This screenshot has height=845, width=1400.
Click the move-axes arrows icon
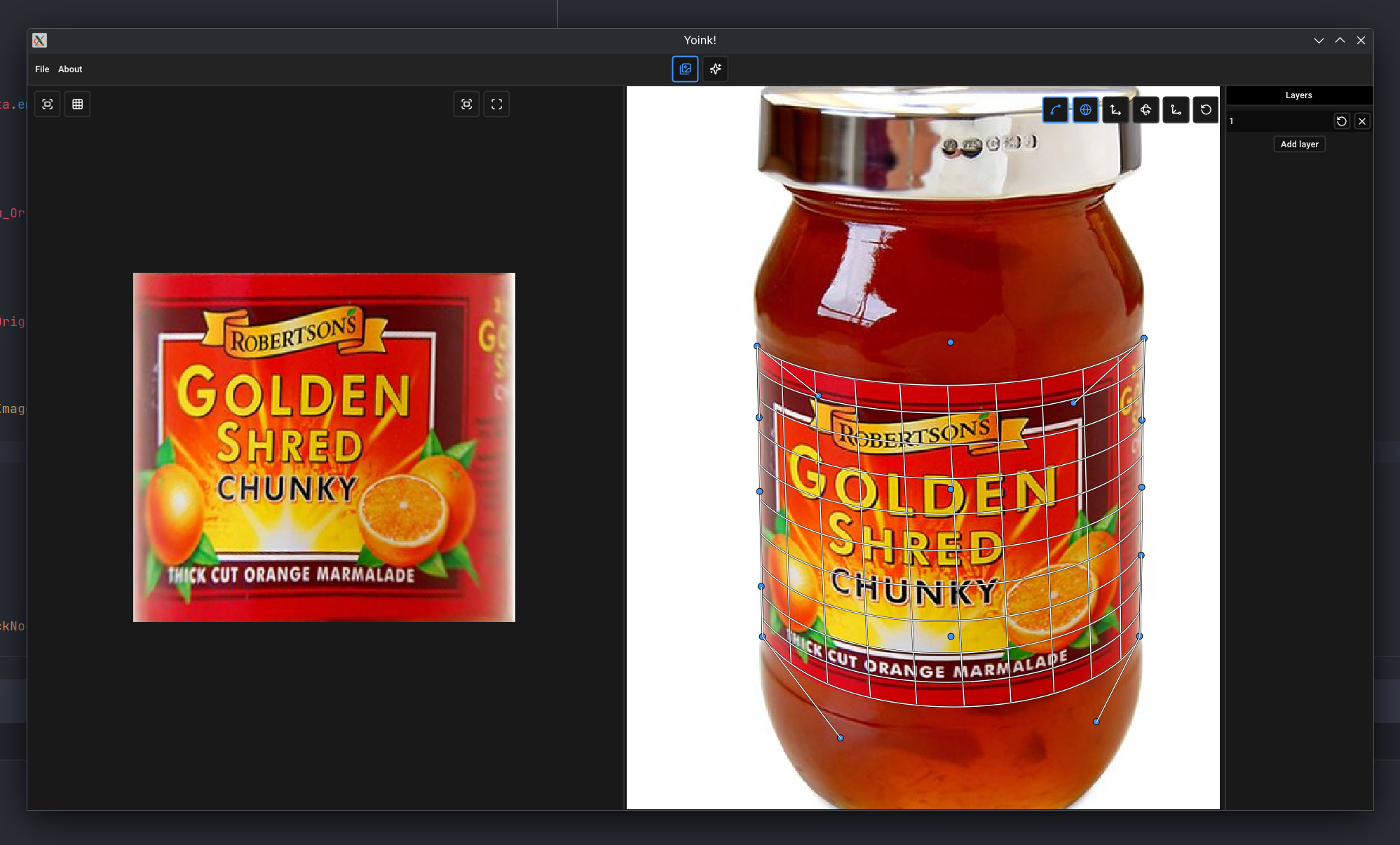pyautogui.click(x=1115, y=110)
